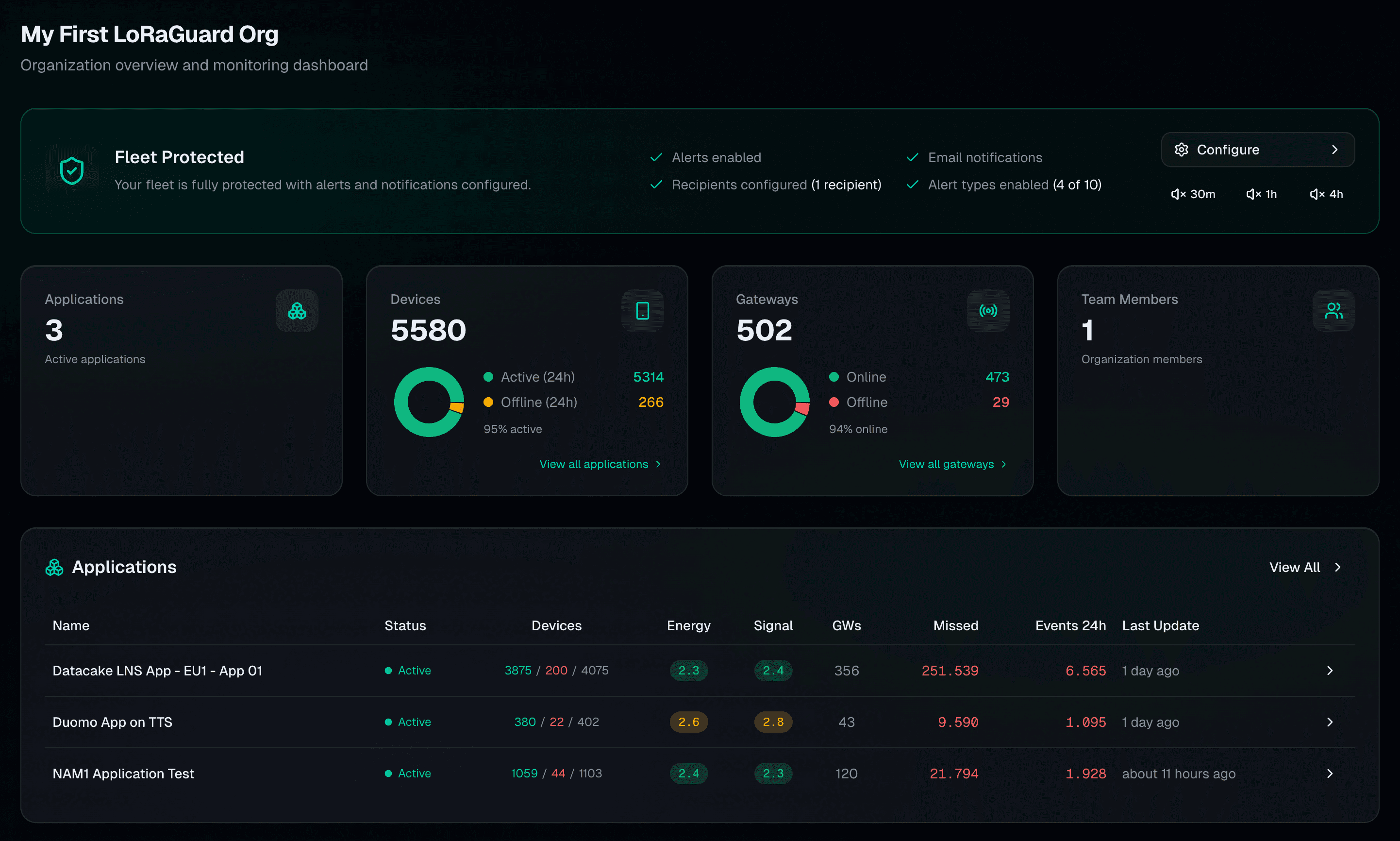The image size is (1400, 841).
Task: Expand the Duomo App on TTS row
Action: [1330, 722]
